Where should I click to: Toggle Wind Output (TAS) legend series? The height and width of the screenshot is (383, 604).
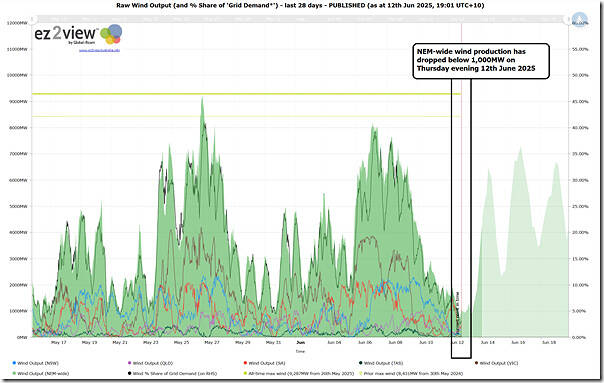[x=381, y=363]
